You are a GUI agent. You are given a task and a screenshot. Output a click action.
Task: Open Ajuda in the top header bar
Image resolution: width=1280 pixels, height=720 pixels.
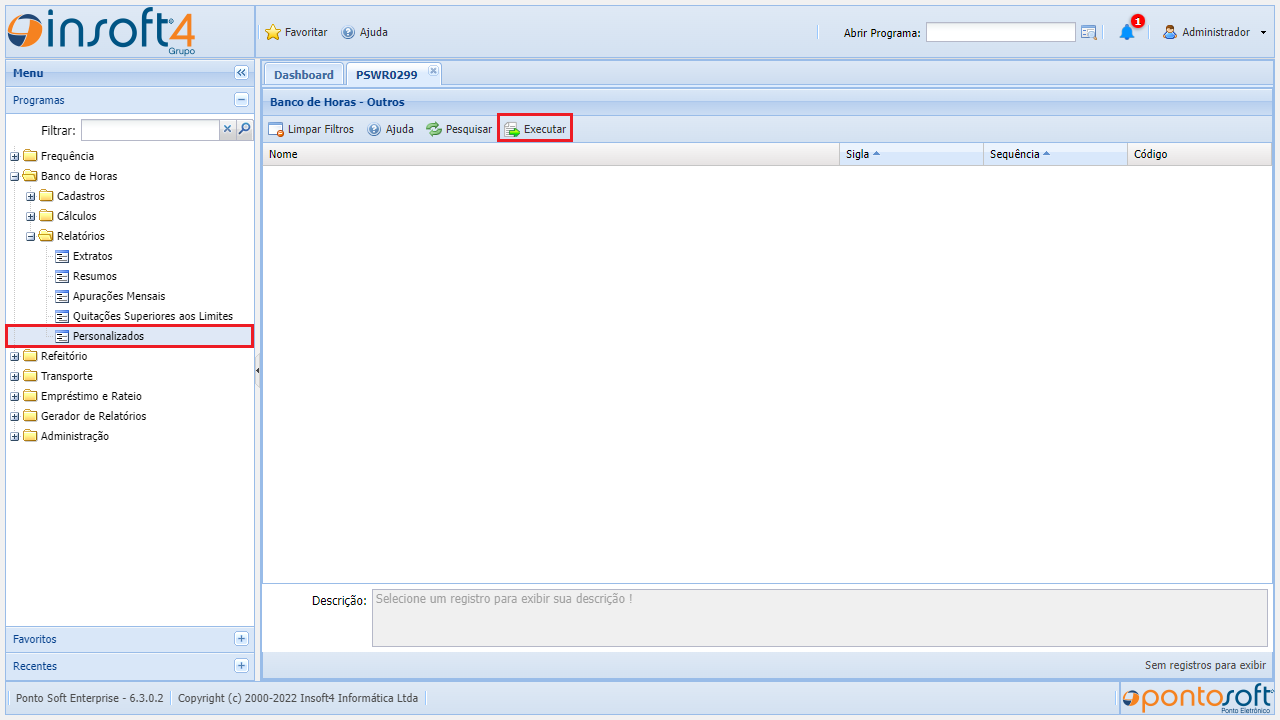point(365,32)
